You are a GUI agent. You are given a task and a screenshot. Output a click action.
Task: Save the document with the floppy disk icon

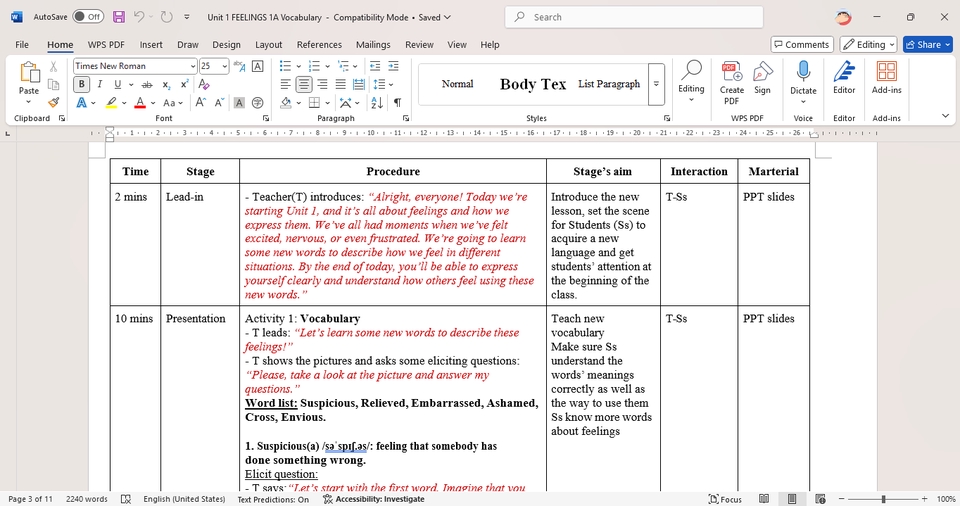tap(119, 17)
